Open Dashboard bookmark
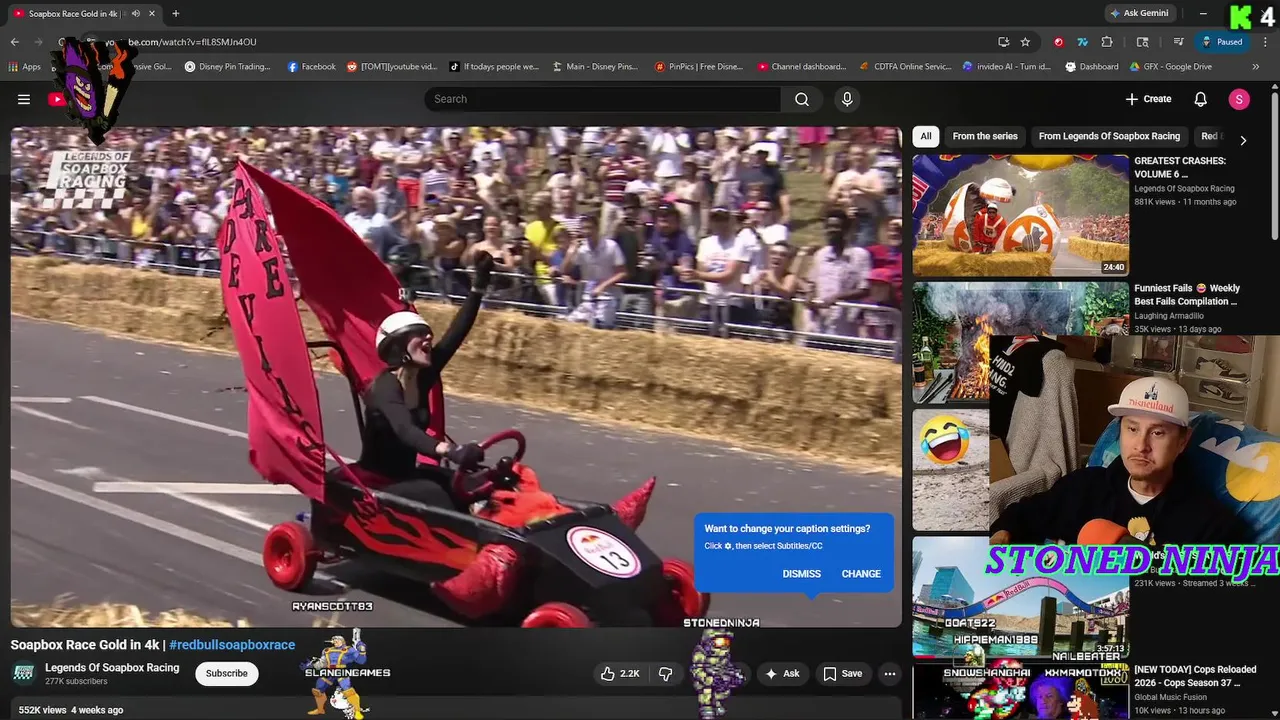Image resolution: width=1280 pixels, height=720 pixels. point(1092,67)
